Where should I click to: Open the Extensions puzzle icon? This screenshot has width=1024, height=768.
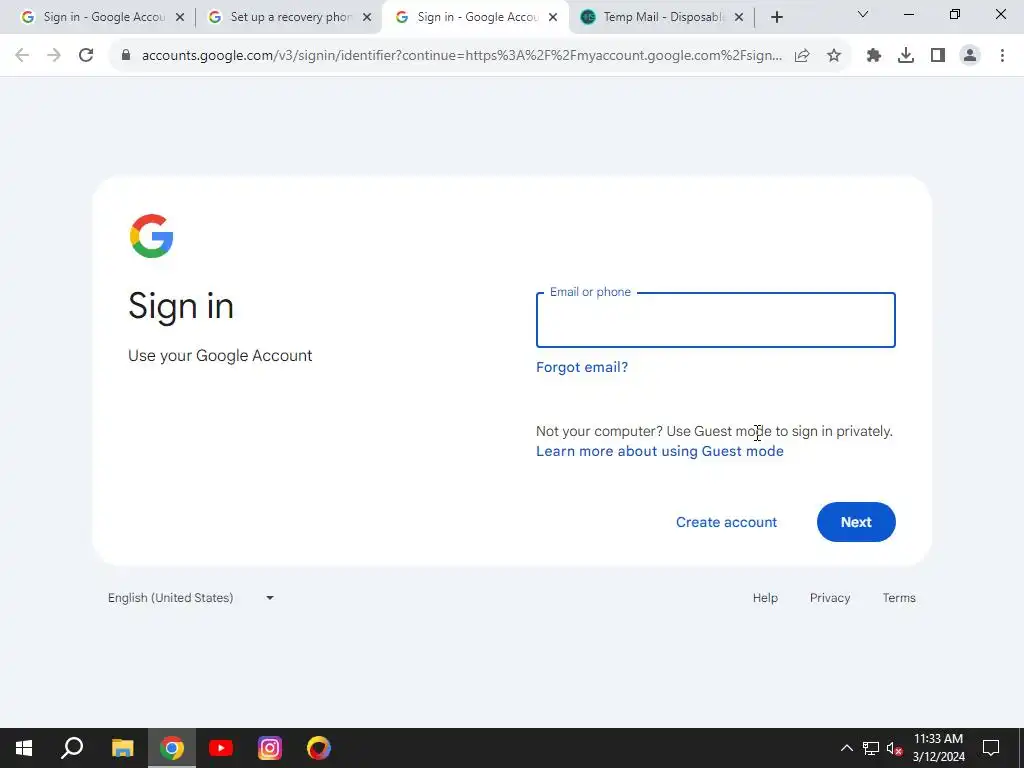coord(874,55)
